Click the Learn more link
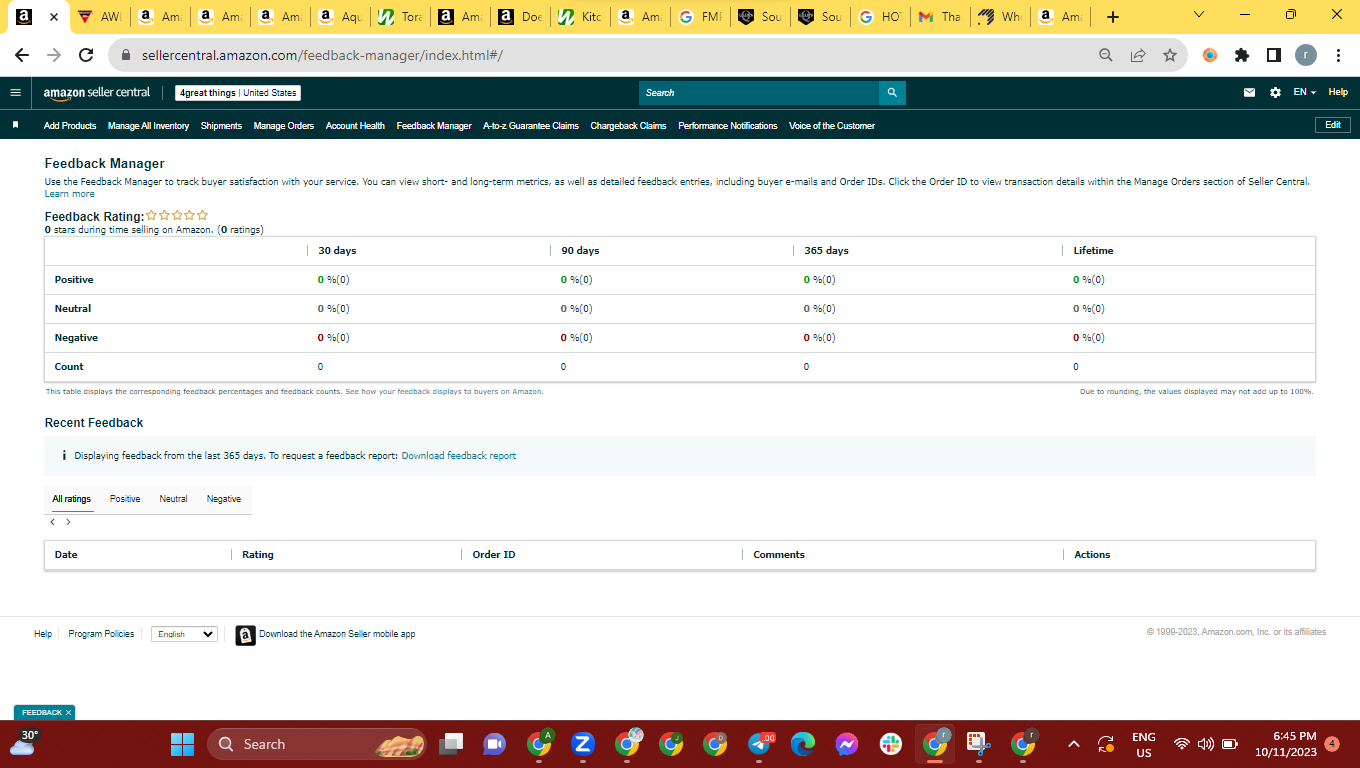The width and height of the screenshot is (1360, 768). click(x=70, y=194)
